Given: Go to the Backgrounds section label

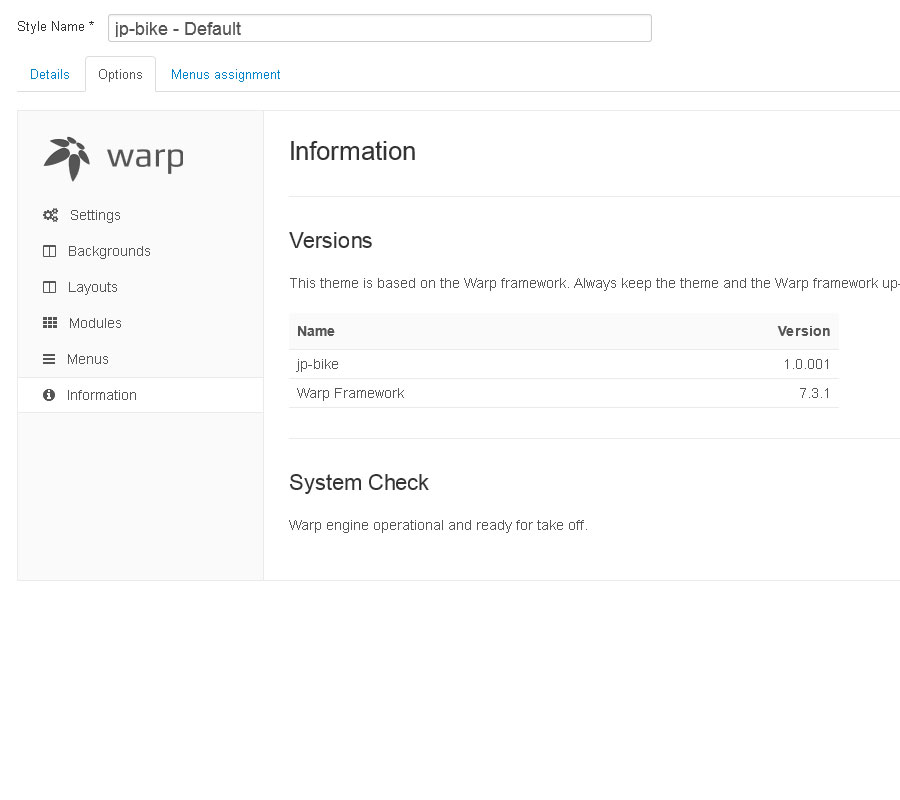Looking at the screenshot, I should pos(109,251).
